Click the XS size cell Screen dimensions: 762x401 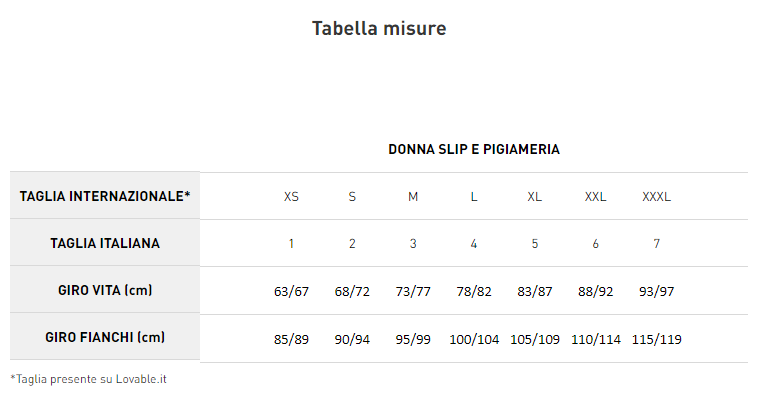(291, 197)
